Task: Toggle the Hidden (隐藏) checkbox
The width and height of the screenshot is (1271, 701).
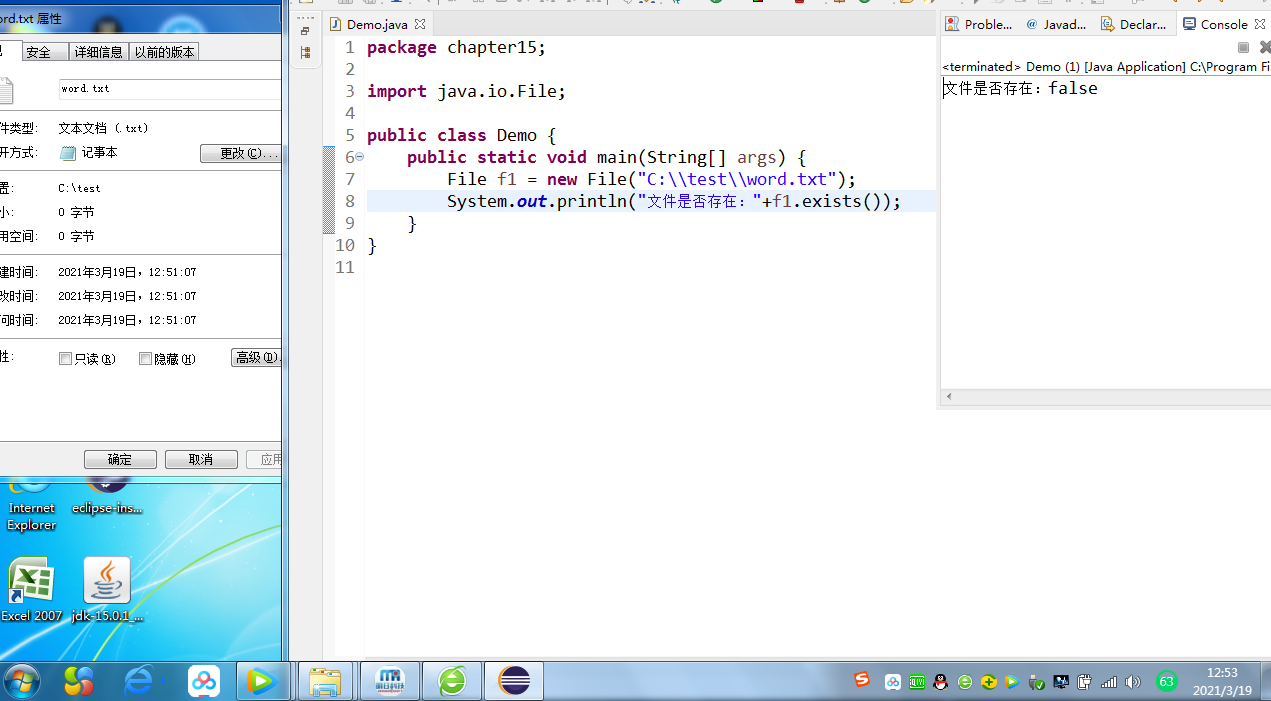Action: [146, 359]
